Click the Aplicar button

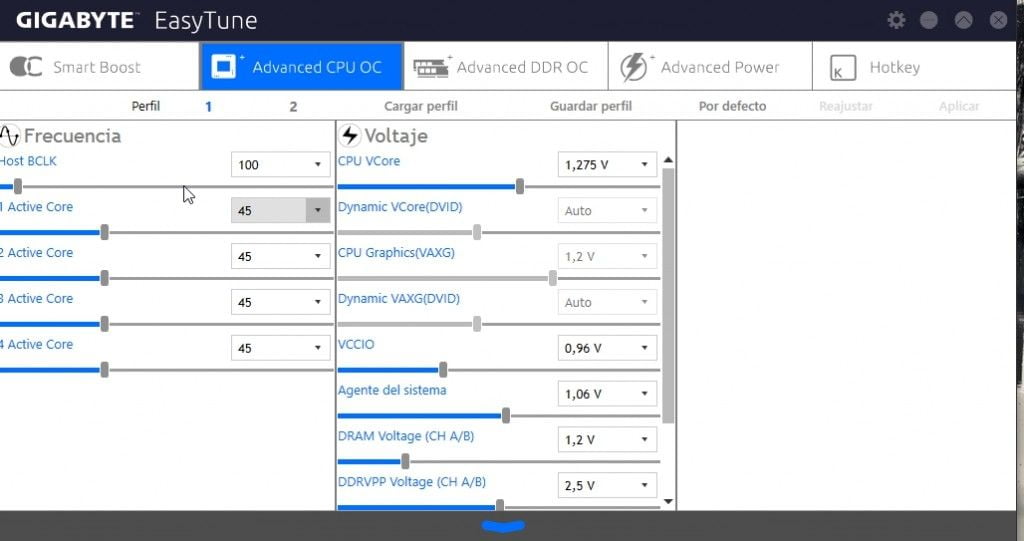(x=959, y=106)
